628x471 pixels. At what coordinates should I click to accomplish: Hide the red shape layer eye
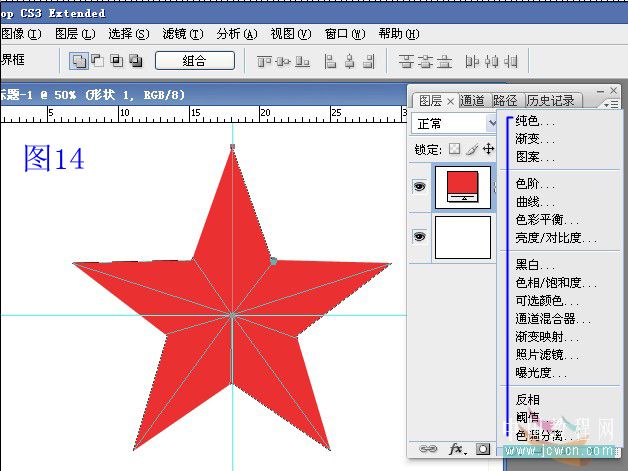(419, 186)
